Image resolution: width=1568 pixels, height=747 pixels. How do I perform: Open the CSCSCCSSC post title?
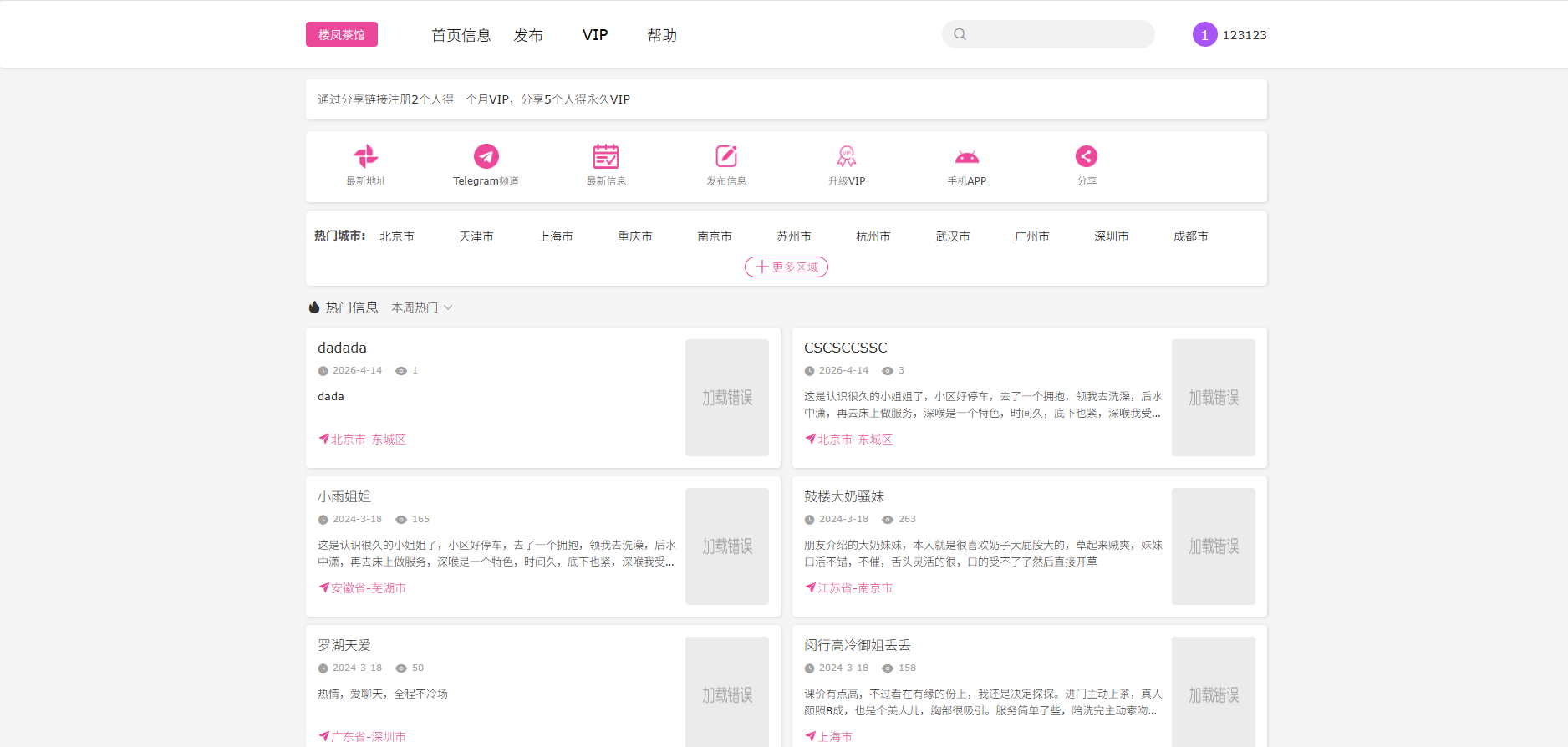point(846,348)
